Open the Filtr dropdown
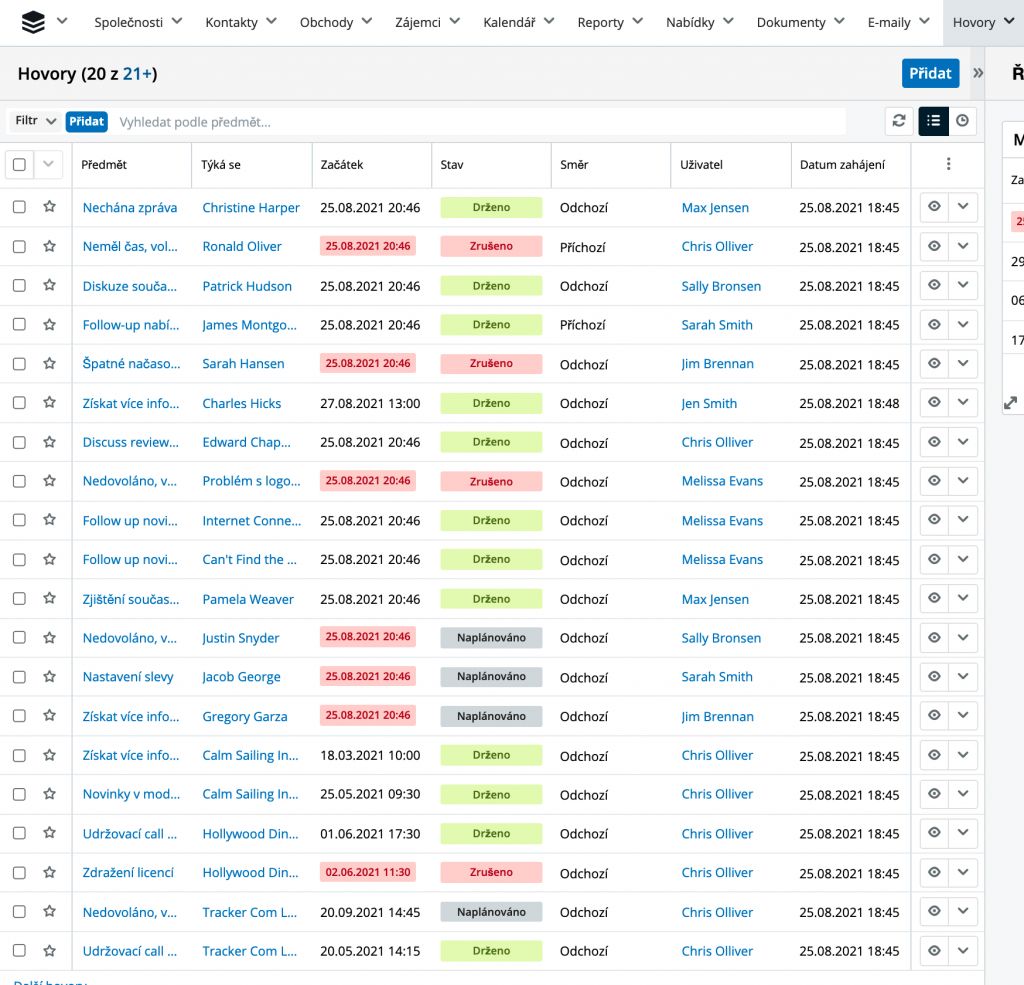This screenshot has width=1024, height=985. pos(35,121)
